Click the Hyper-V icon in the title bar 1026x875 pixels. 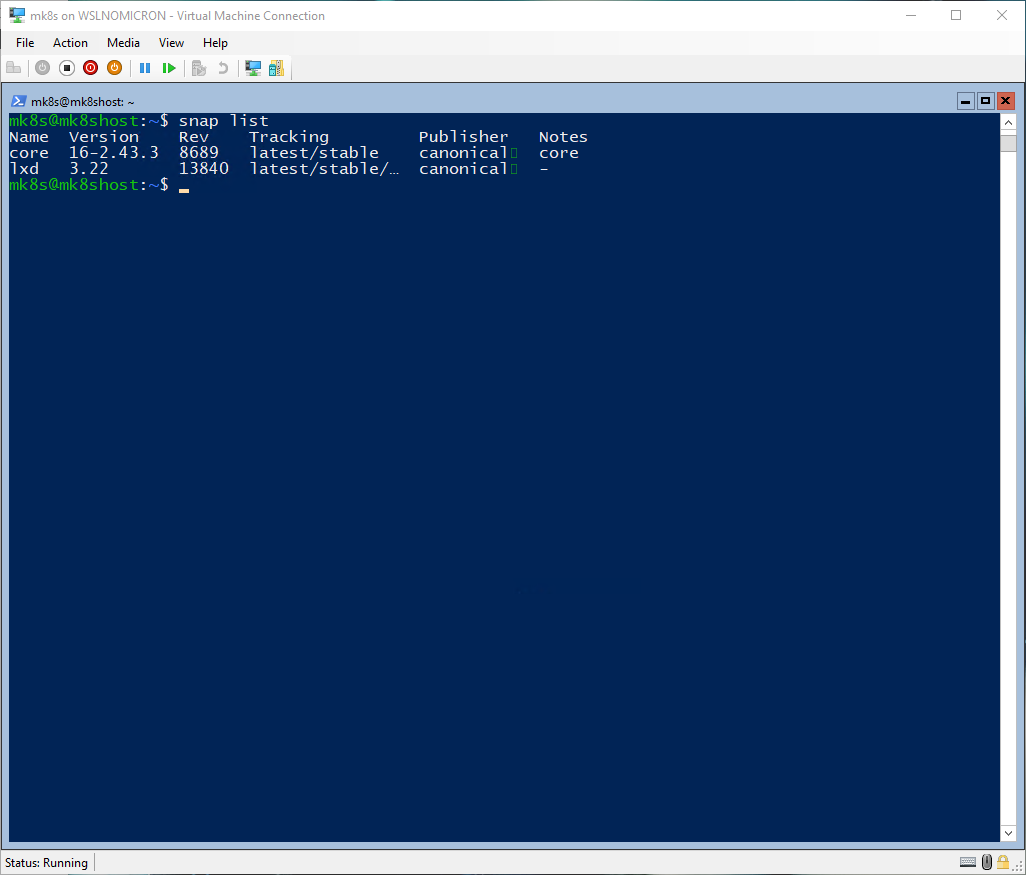coord(15,15)
